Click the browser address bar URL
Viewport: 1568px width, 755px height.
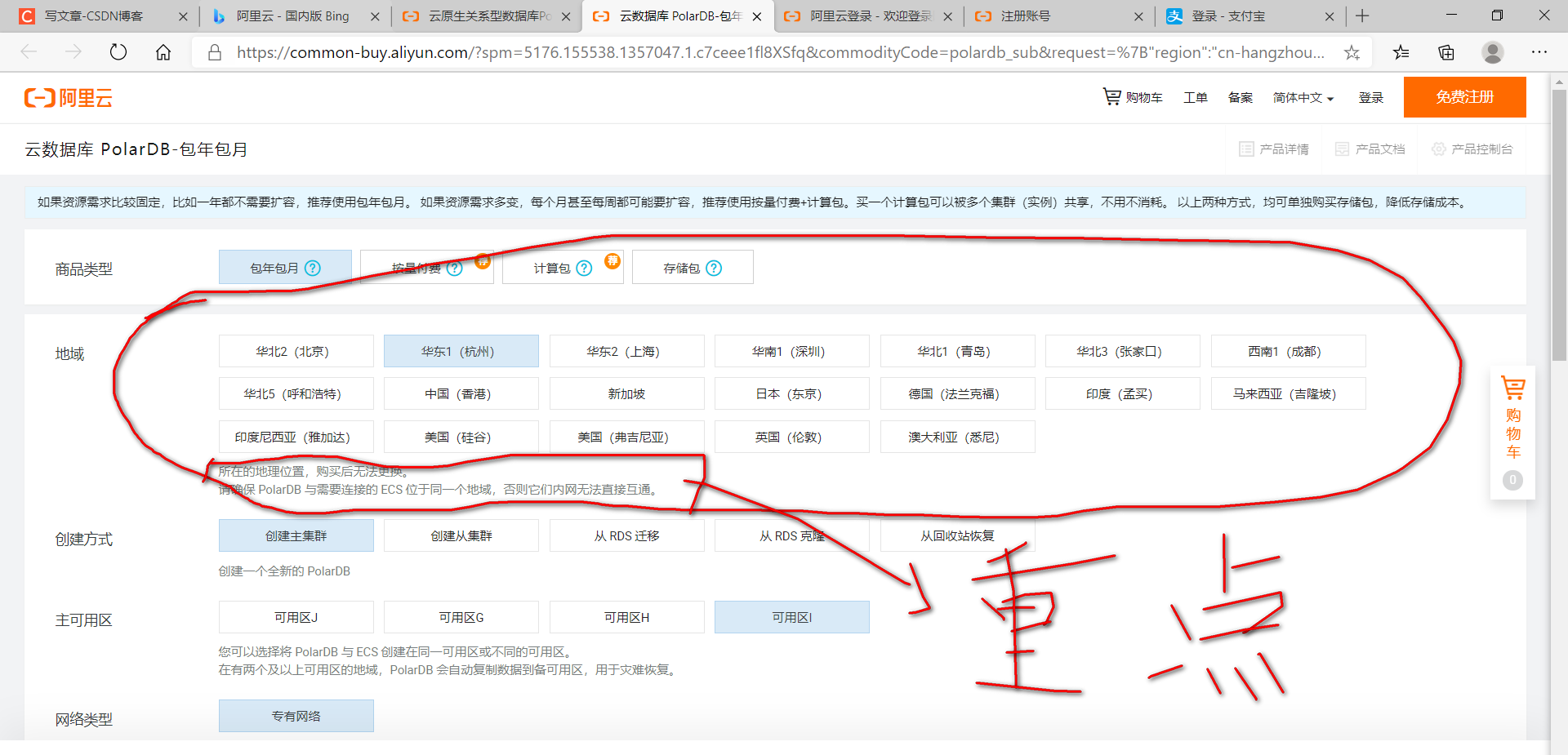(x=780, y=52)
